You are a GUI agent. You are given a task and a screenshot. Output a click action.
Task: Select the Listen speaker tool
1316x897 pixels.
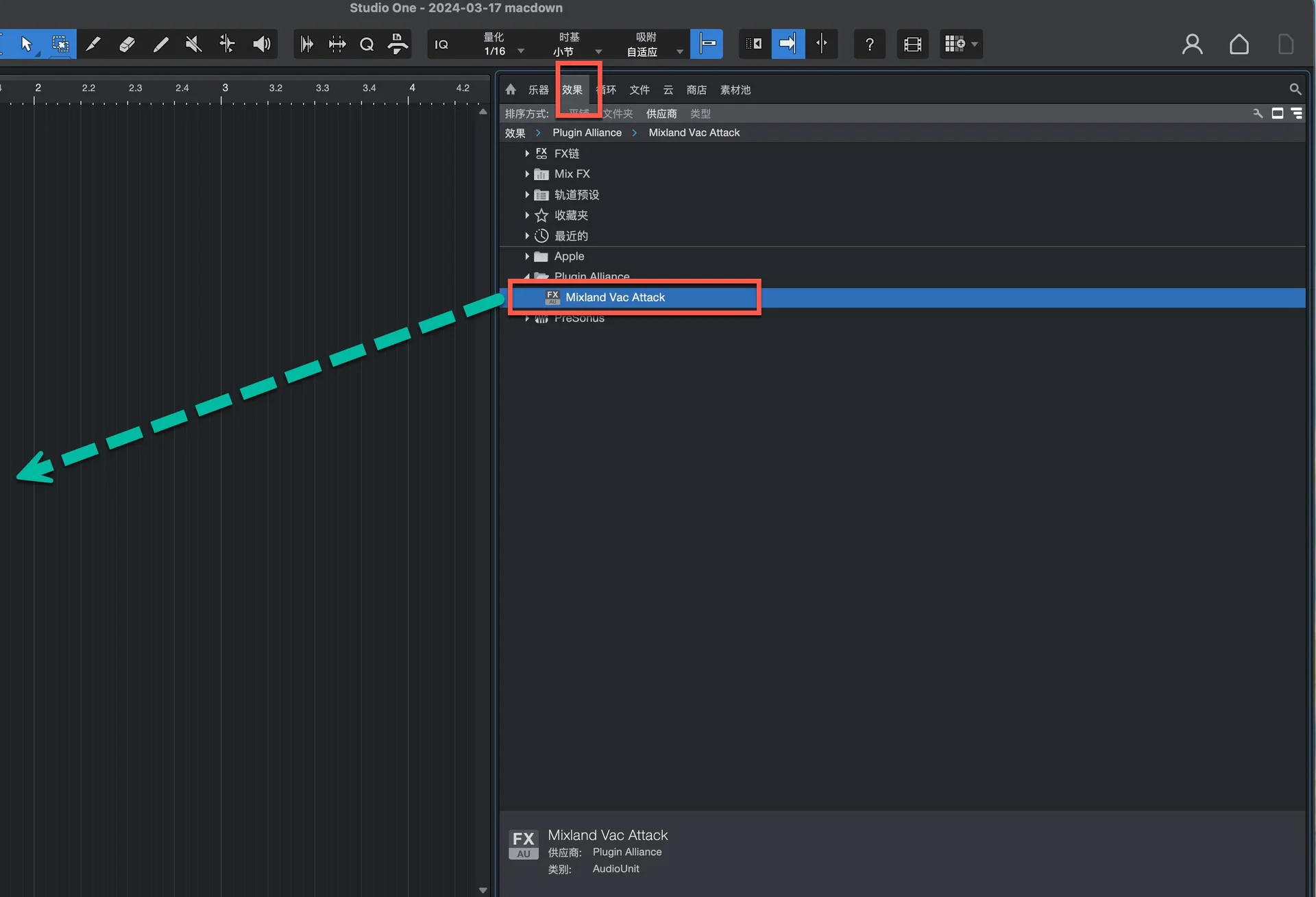click(x=261, y=45)
